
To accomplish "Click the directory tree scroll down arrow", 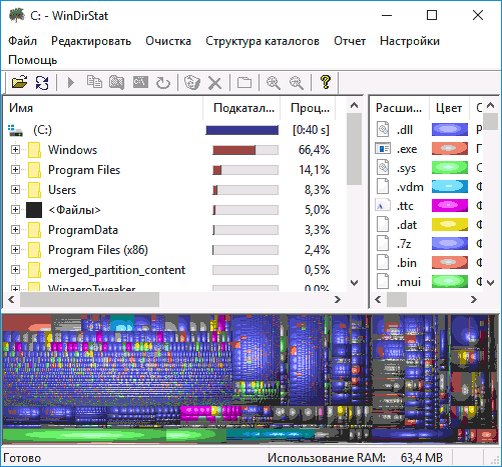I will pos(354,283).
